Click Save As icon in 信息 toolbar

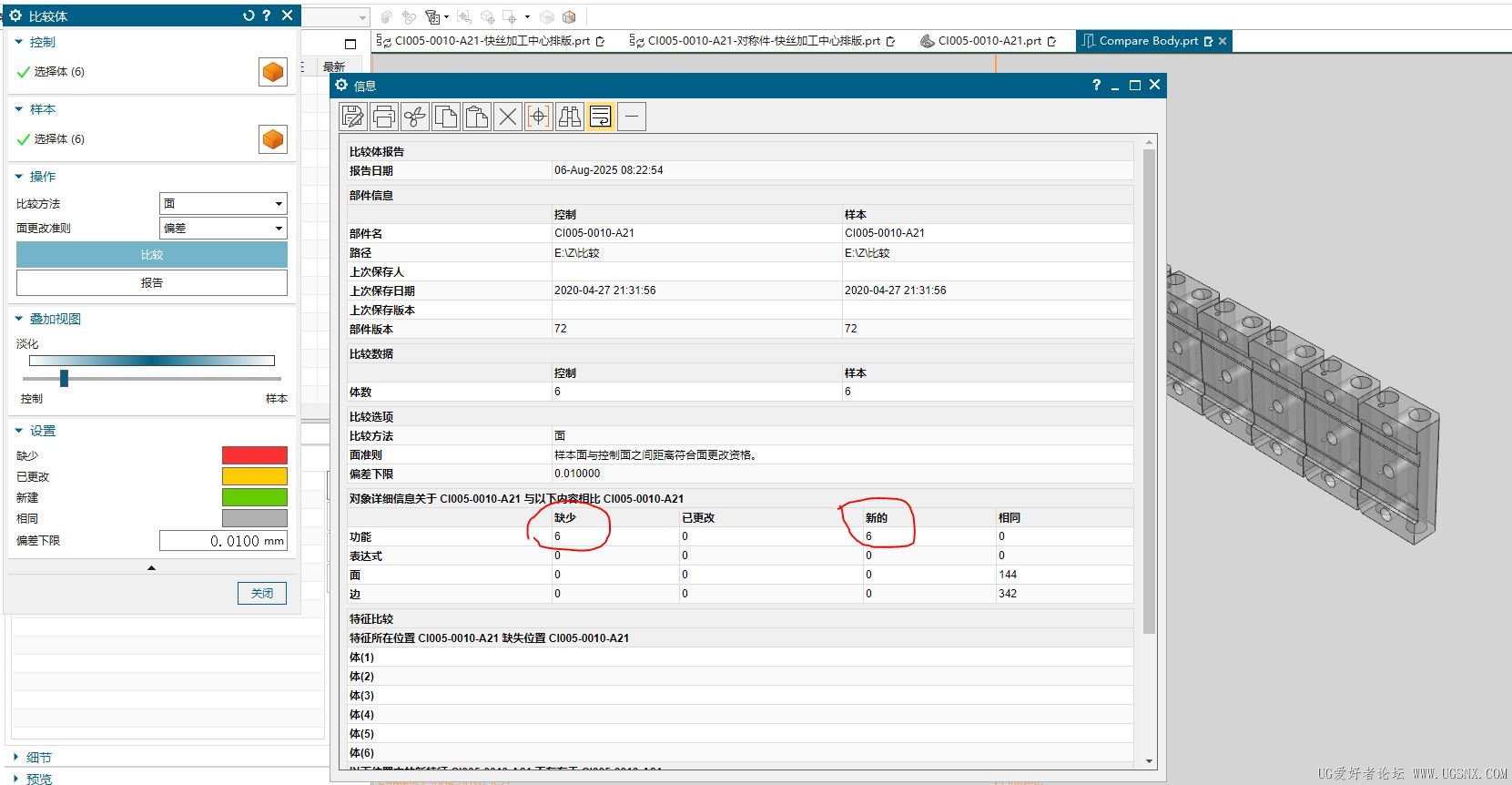click(x=353, y=117)
